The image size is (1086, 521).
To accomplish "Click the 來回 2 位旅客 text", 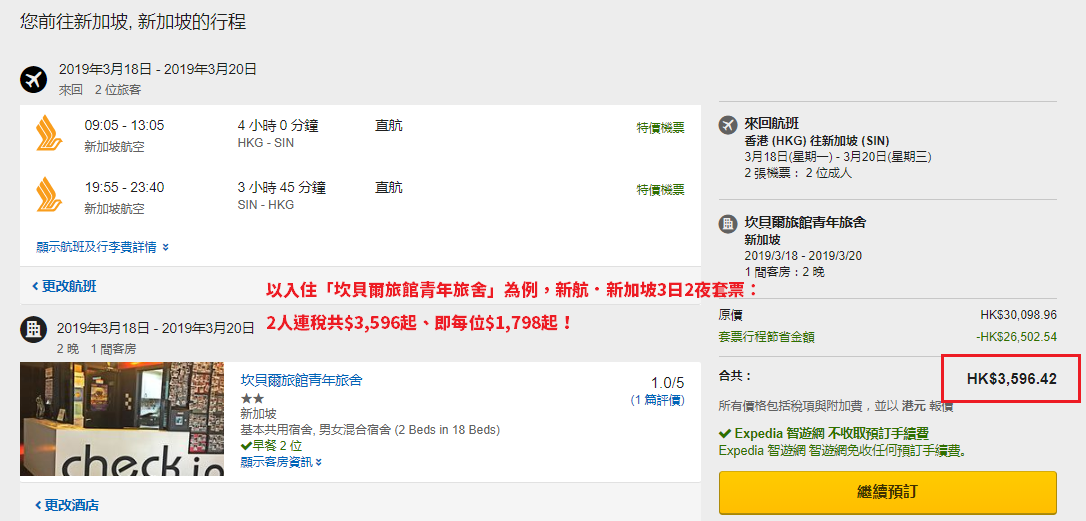I will pyautogui.click(x=100, y=89).
